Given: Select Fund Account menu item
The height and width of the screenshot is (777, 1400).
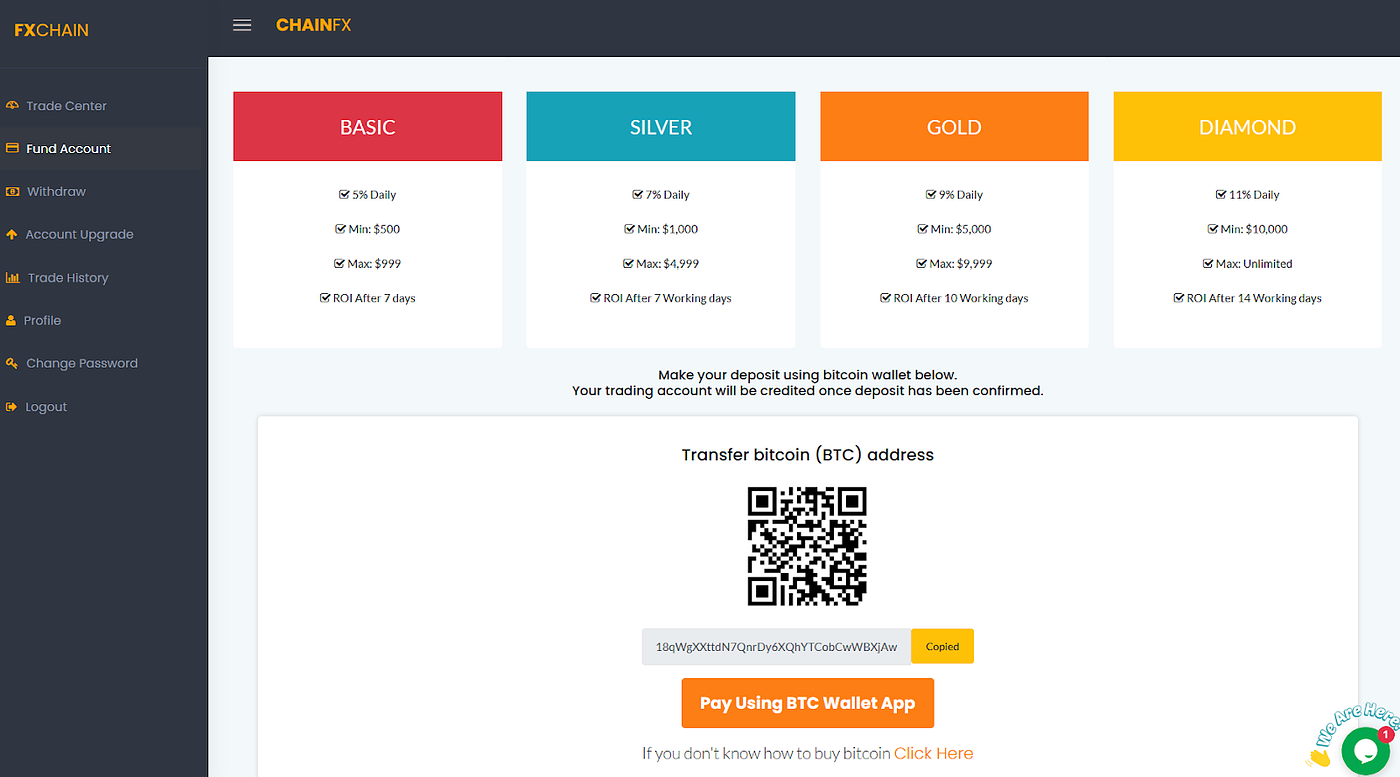Looking at the screenshot, I should pos(68,148).
